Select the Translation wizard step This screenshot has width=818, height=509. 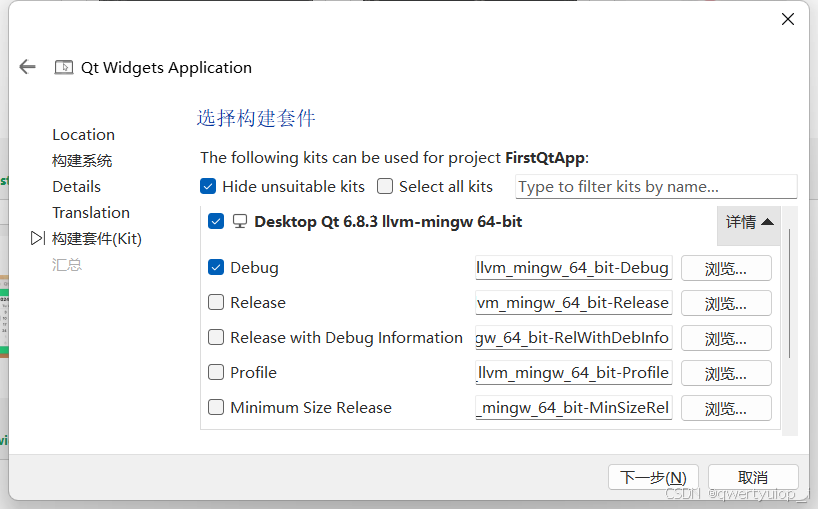tap(91, 213)
